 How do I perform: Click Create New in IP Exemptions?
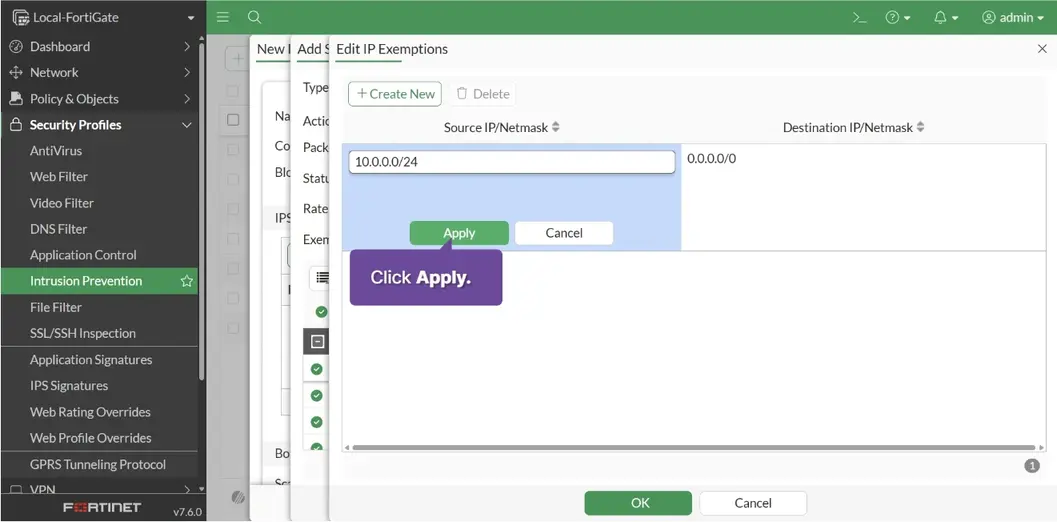pos(395,94)
